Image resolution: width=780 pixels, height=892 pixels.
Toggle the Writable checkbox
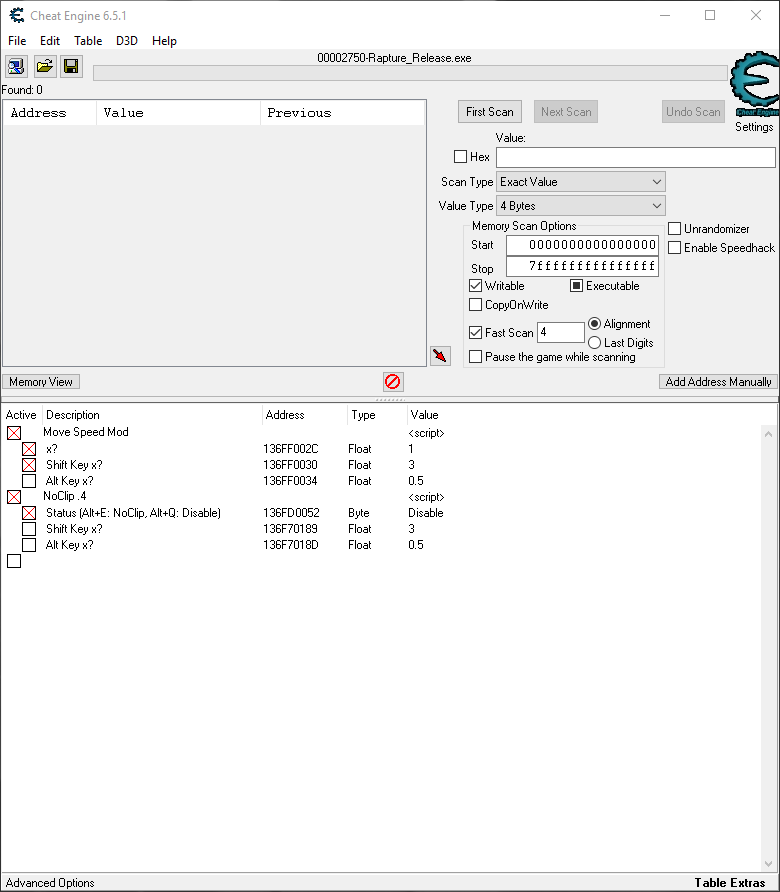[476, 286]
